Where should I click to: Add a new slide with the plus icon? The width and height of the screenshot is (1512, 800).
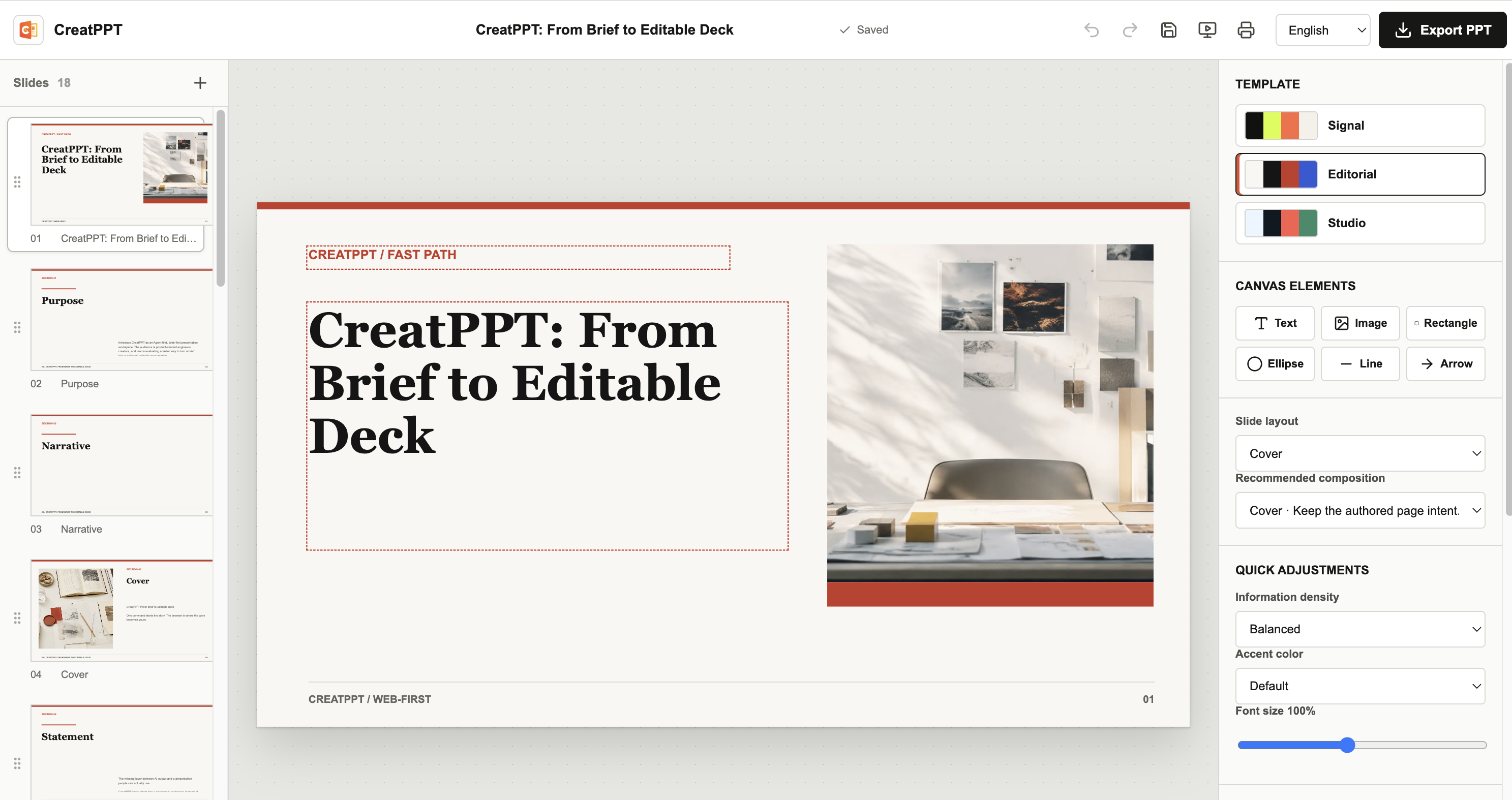click(200, 83)
